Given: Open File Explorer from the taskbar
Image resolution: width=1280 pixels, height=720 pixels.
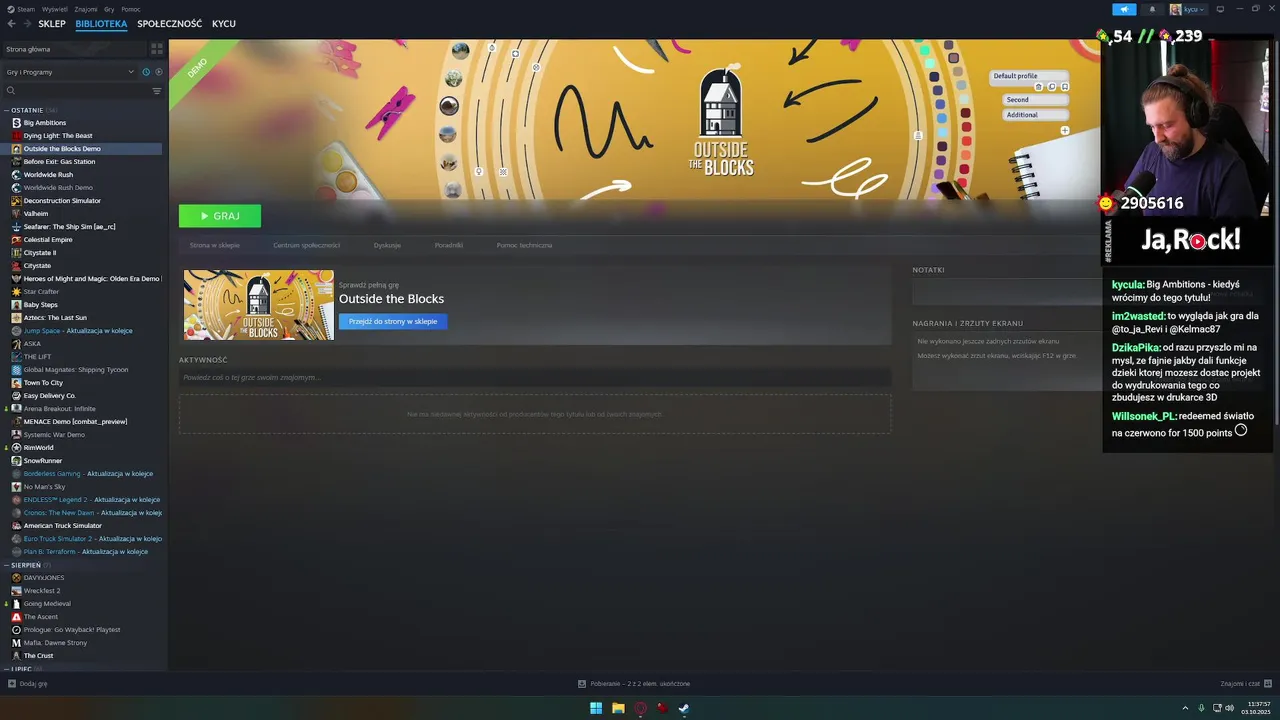Looking at the screenshot, I should click(618, 708).
